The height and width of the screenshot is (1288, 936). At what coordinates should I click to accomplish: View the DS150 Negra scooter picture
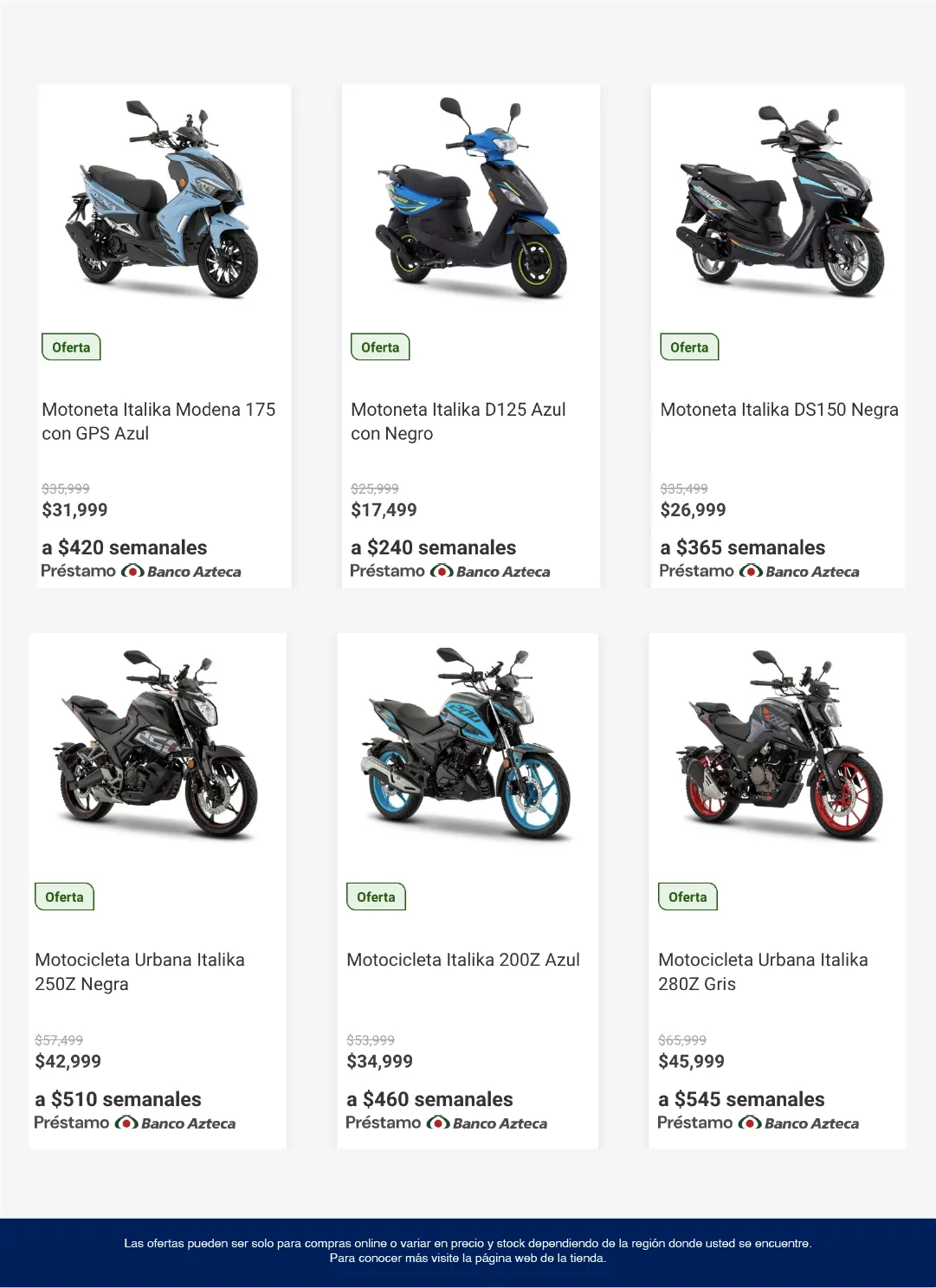tap(779, 201)
